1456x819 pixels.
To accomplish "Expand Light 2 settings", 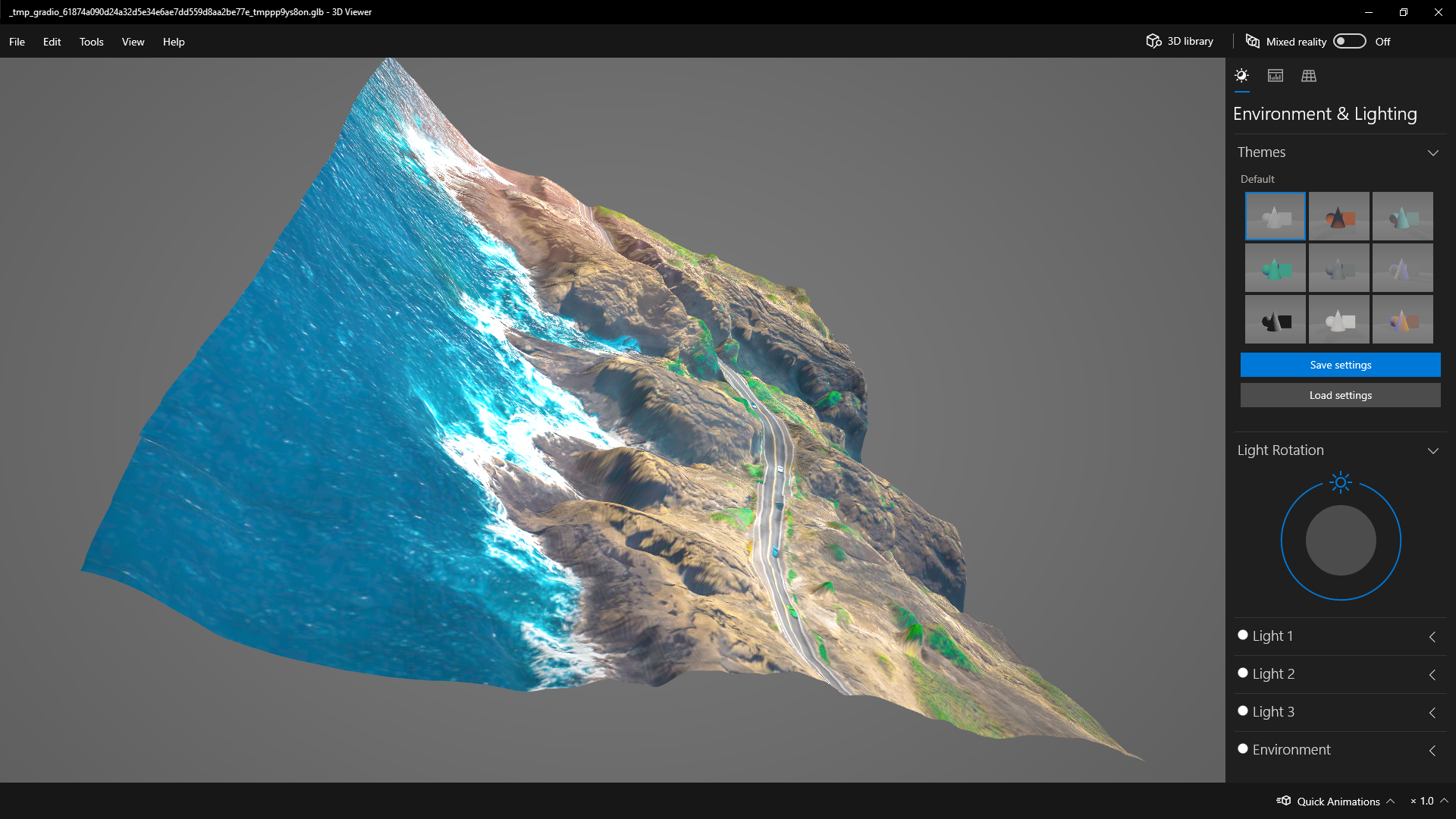I will 1432,674.
